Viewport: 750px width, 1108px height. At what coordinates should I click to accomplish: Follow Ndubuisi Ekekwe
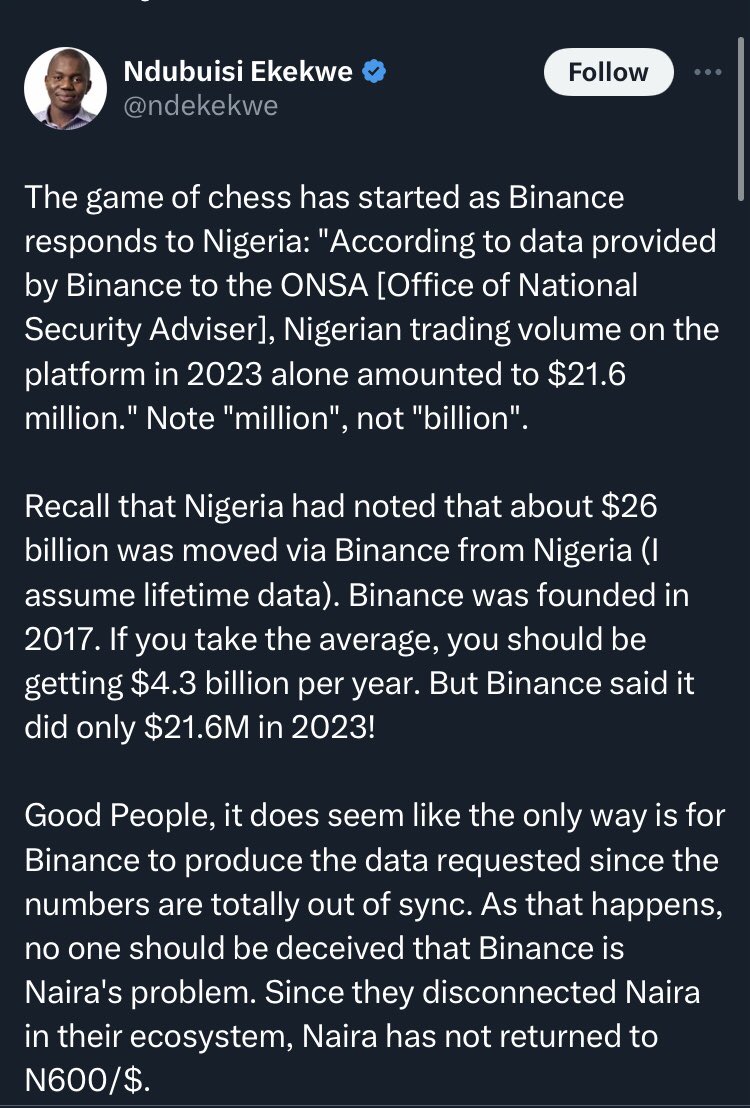tap(608, 72)
